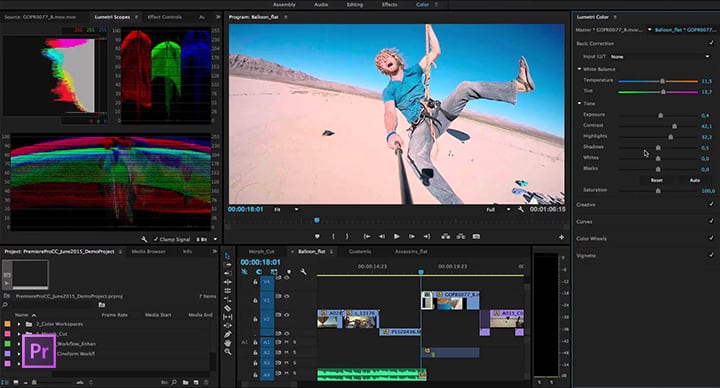Collapse the Tone section
This screenshot has height=388, width=720.
pyautogui.click(x=579, y=103)
